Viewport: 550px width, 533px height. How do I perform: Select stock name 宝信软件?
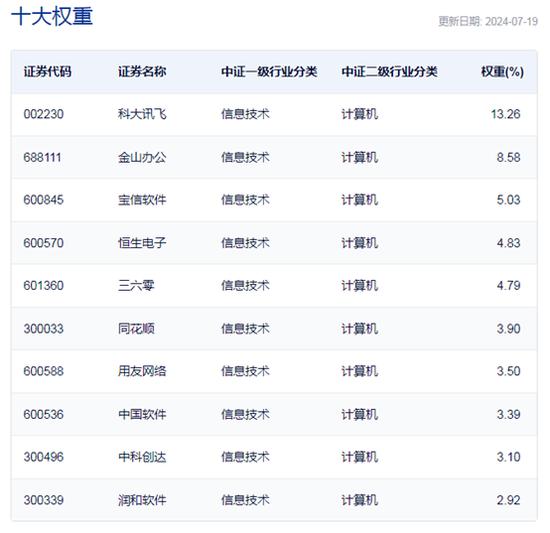click(142, 200)
